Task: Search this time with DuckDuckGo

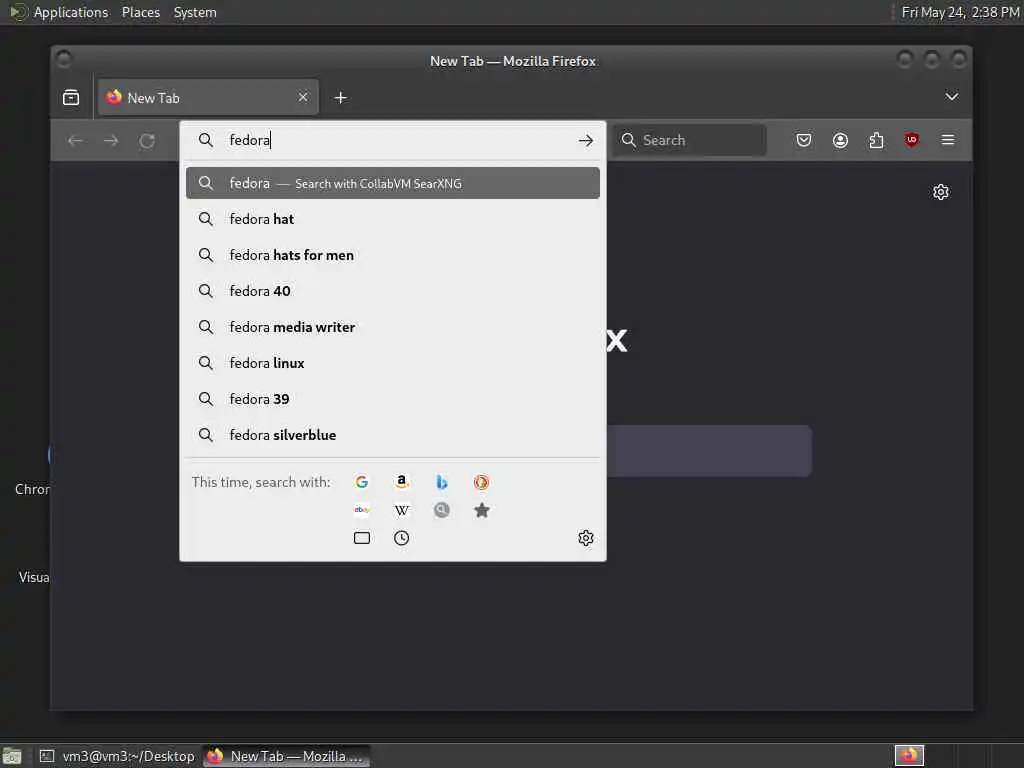Action: (481, 482)
